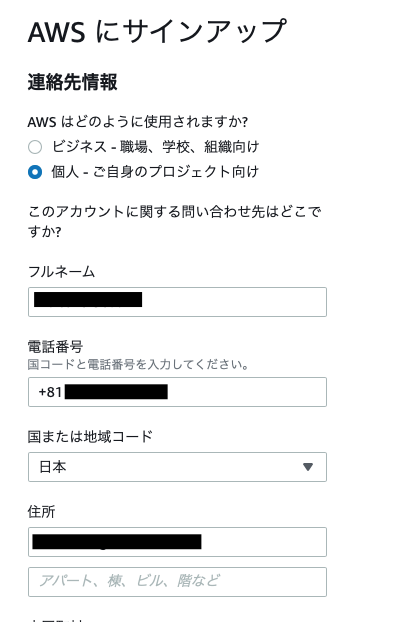Click the AWS にサインアップ page title
393x622 pixels.
157,31
